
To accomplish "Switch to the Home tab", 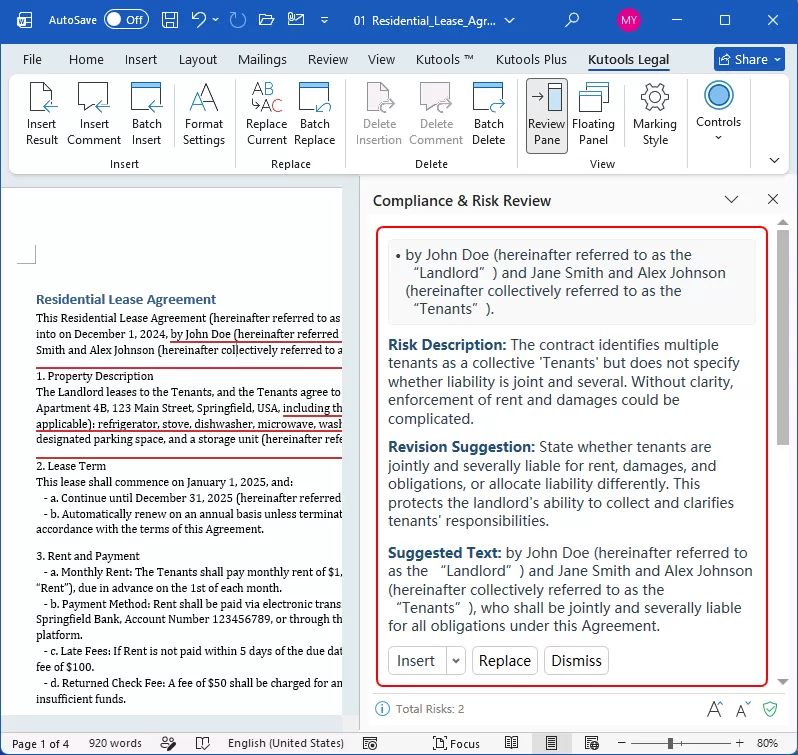I will [86, 60].
